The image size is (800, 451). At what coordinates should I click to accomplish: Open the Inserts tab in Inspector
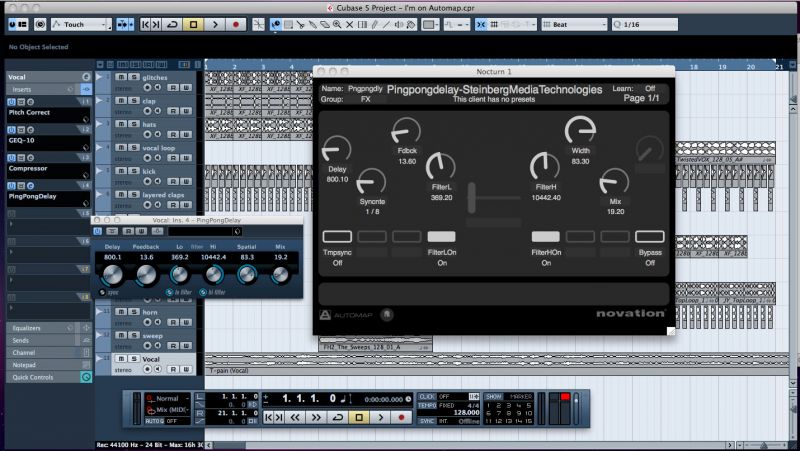coord(49,89)
